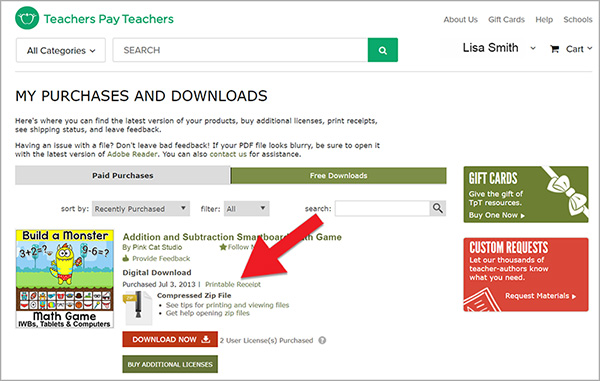Open the Adobe Reader link
600x381 pixels.
132,154
